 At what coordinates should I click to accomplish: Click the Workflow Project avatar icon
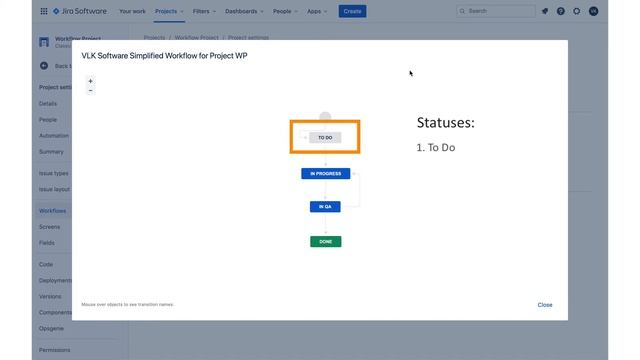pyautogui.click(x=44, y=42)
